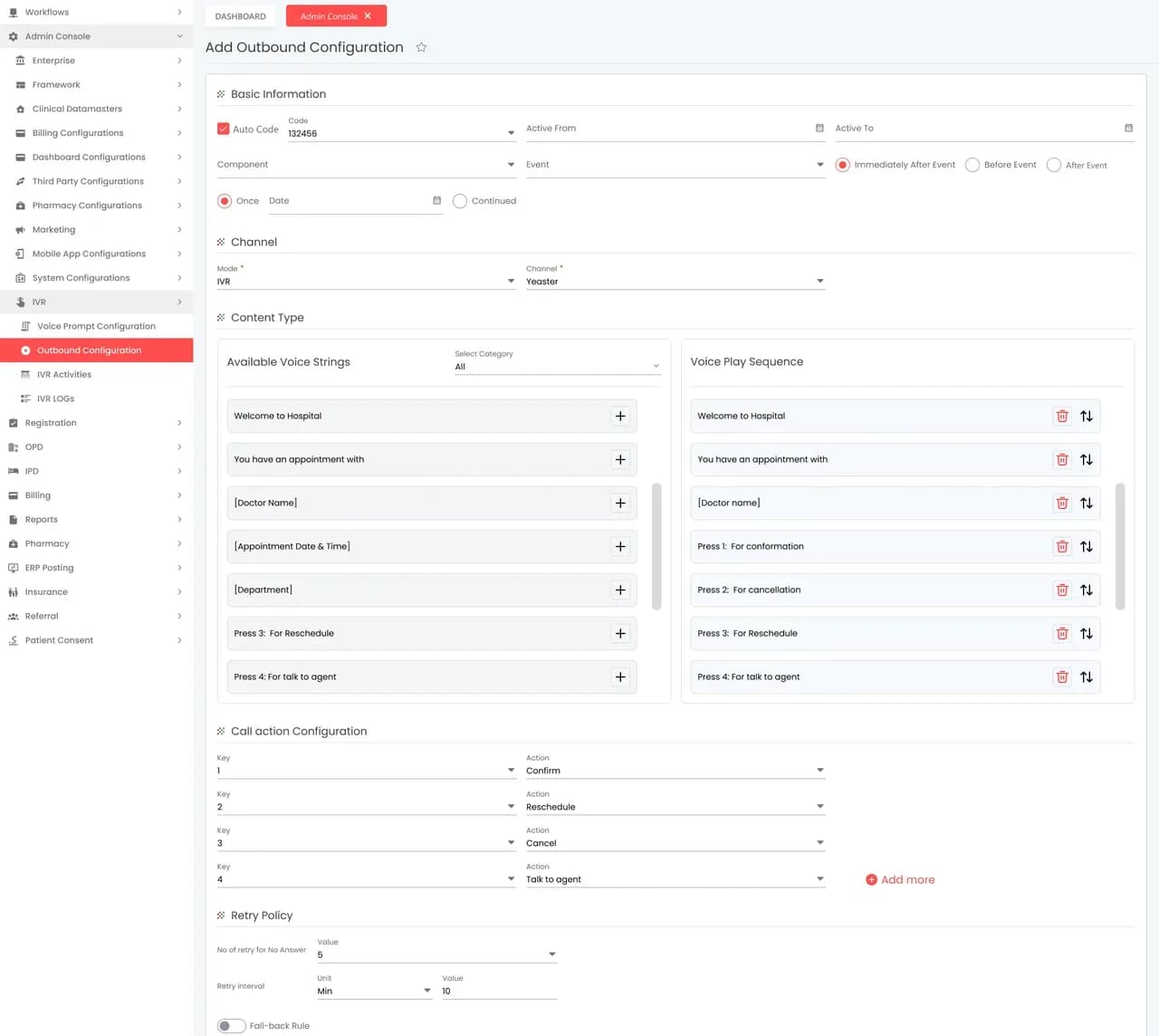Reorder 'Press 4: For talk to agent' item
The height and width of the screenshot is (1036, 1159).
click(x=1087, y=677)
